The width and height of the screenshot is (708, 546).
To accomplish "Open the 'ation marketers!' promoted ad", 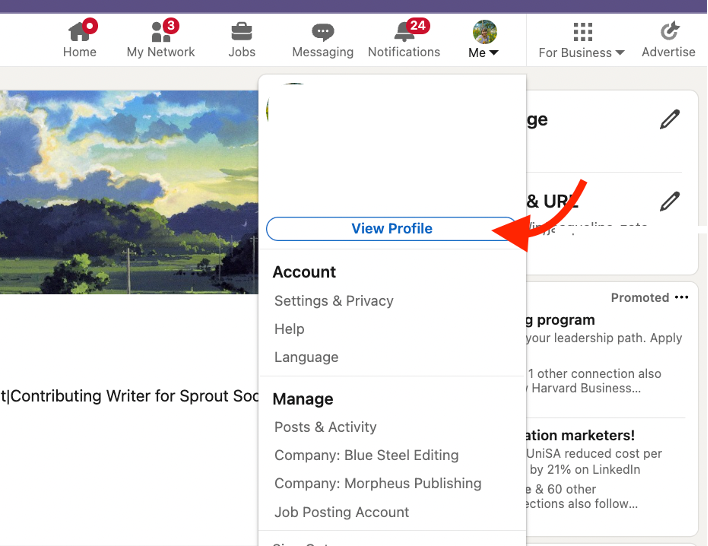I will tap(580, 435).
